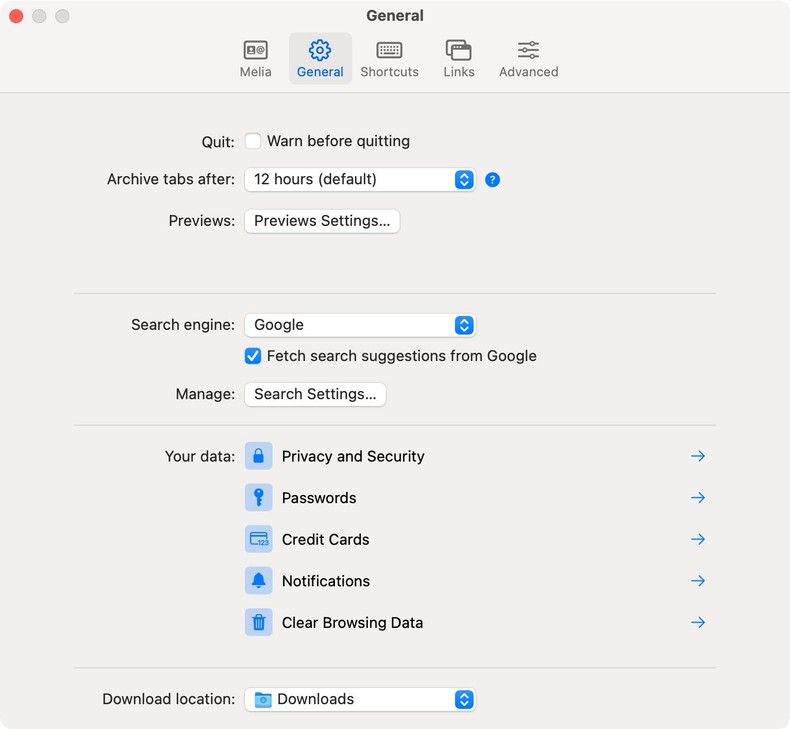Open the Links settings tab
The height and width of the screenshot is (729, 790).
coord(459,59)
